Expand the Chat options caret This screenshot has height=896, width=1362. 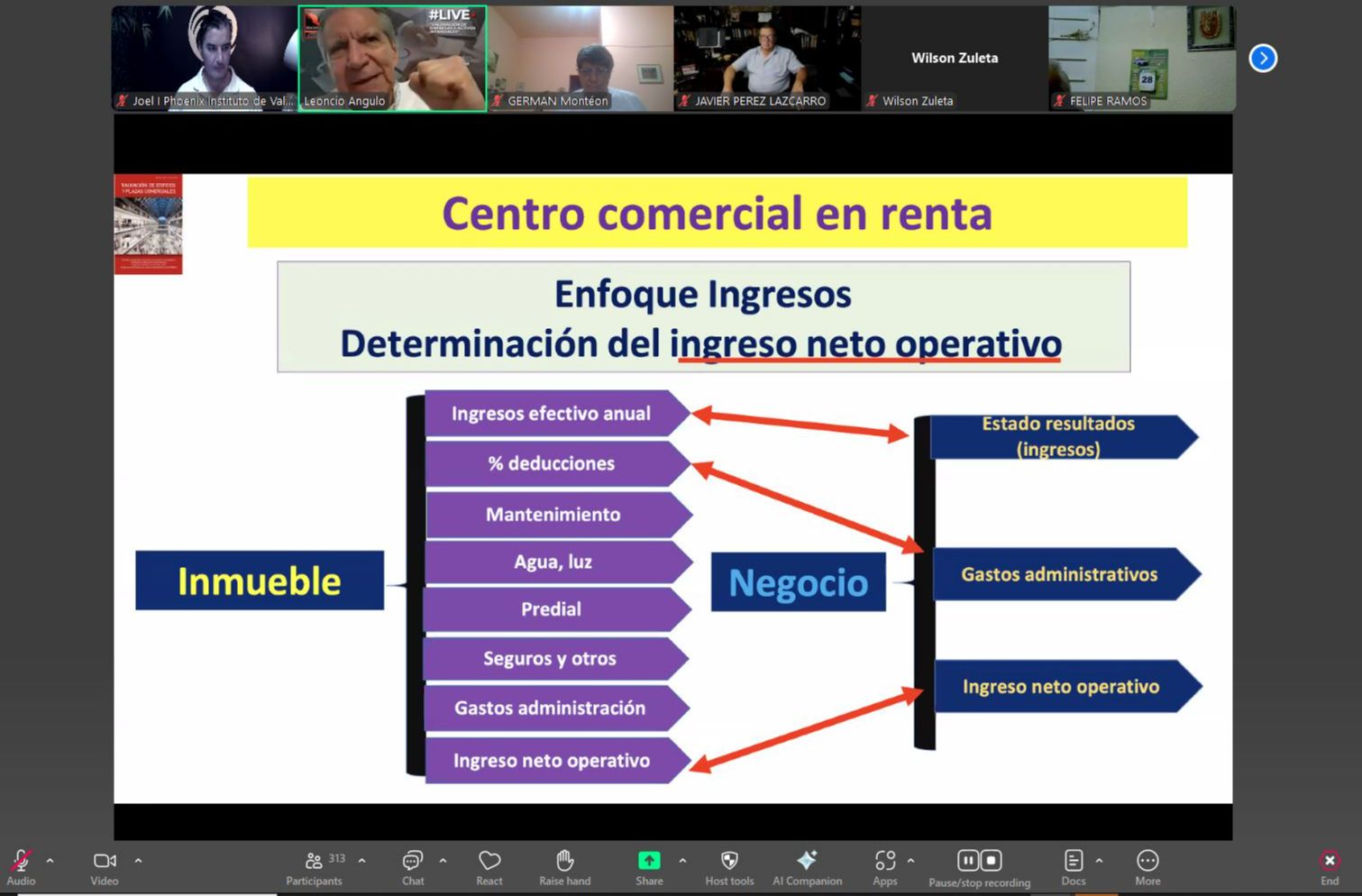coord(443,861)
